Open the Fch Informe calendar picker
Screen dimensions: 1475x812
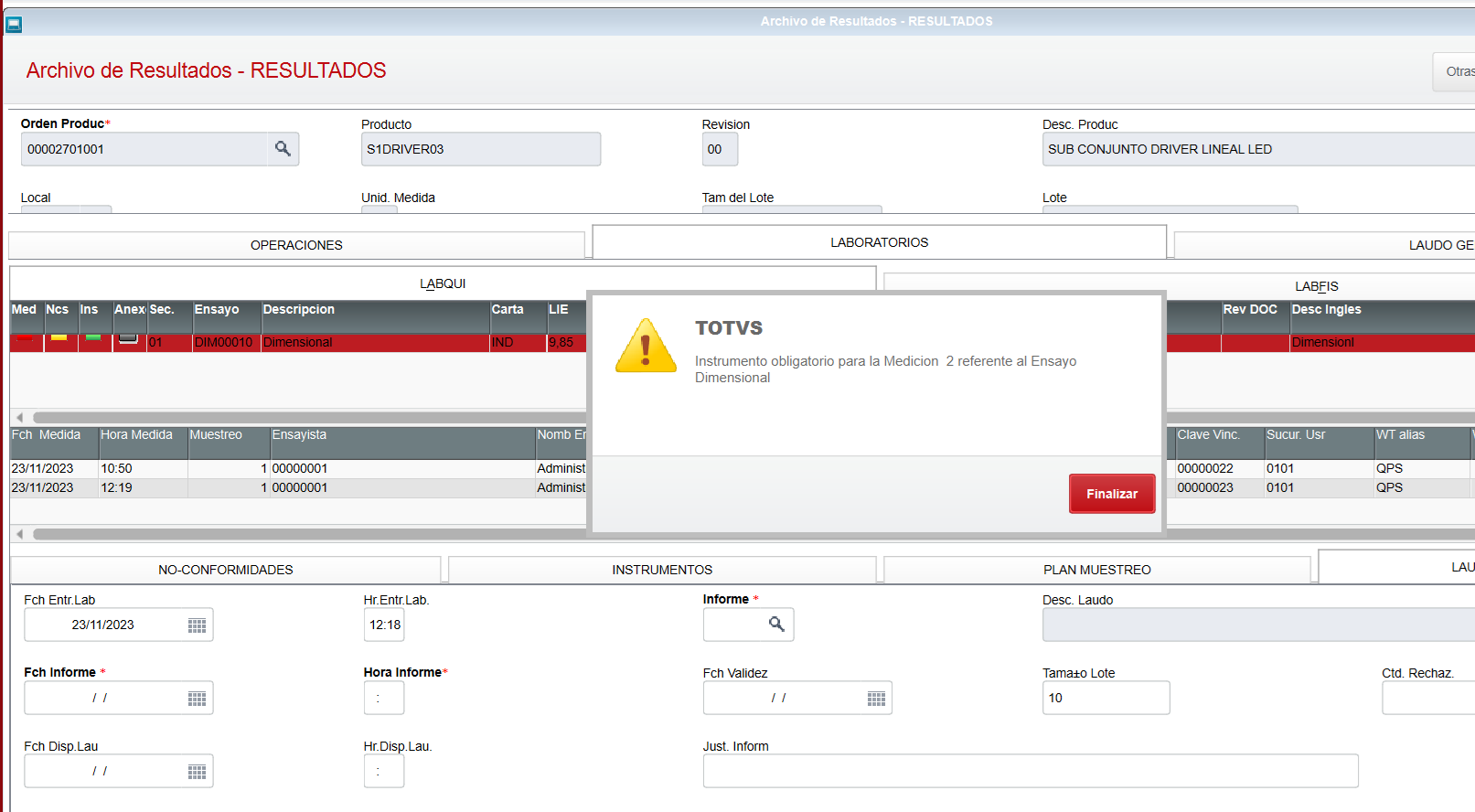point(197,699)
